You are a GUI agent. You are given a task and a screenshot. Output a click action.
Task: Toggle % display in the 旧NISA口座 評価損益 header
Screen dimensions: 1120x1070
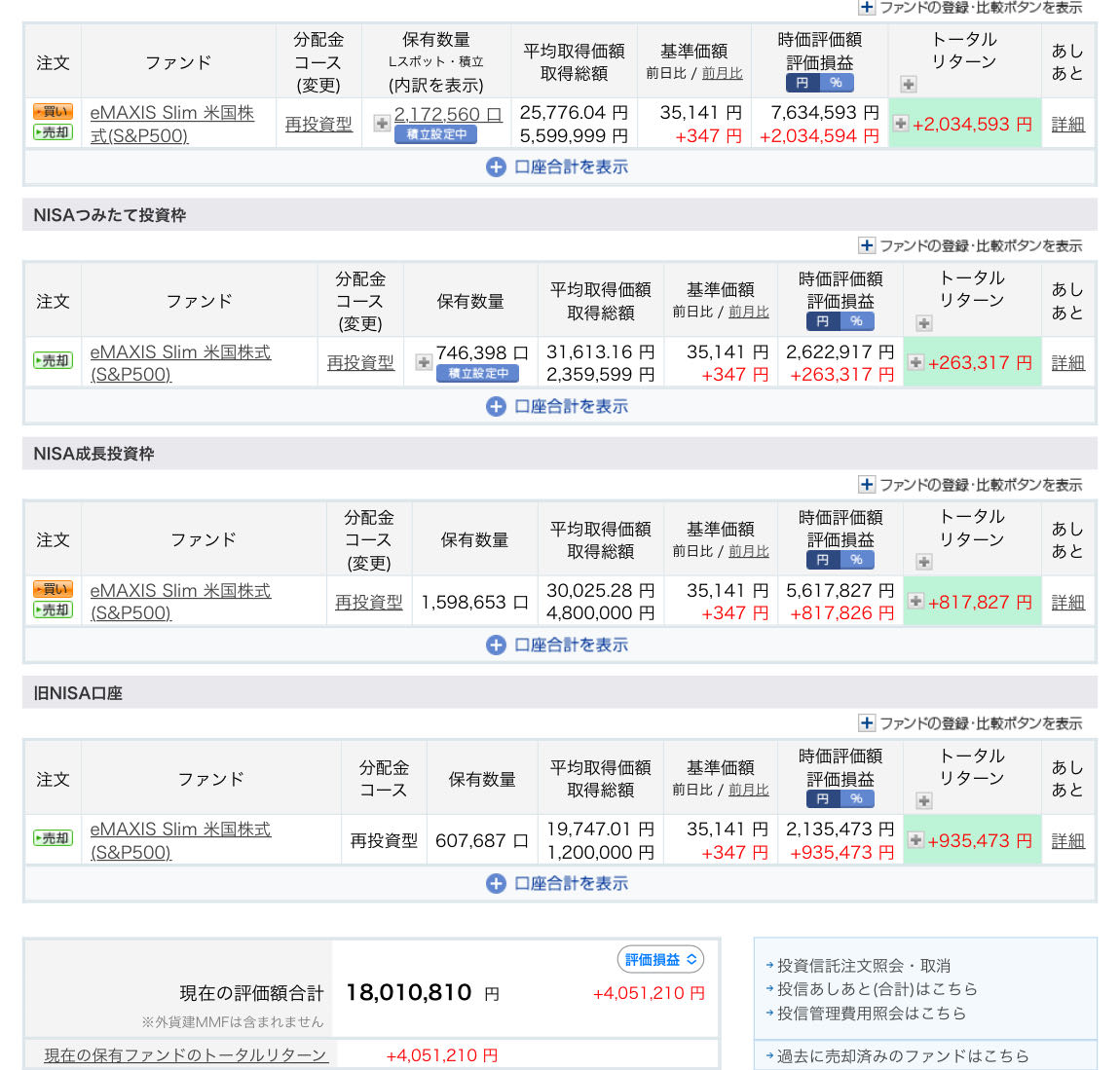click(857, 798)
